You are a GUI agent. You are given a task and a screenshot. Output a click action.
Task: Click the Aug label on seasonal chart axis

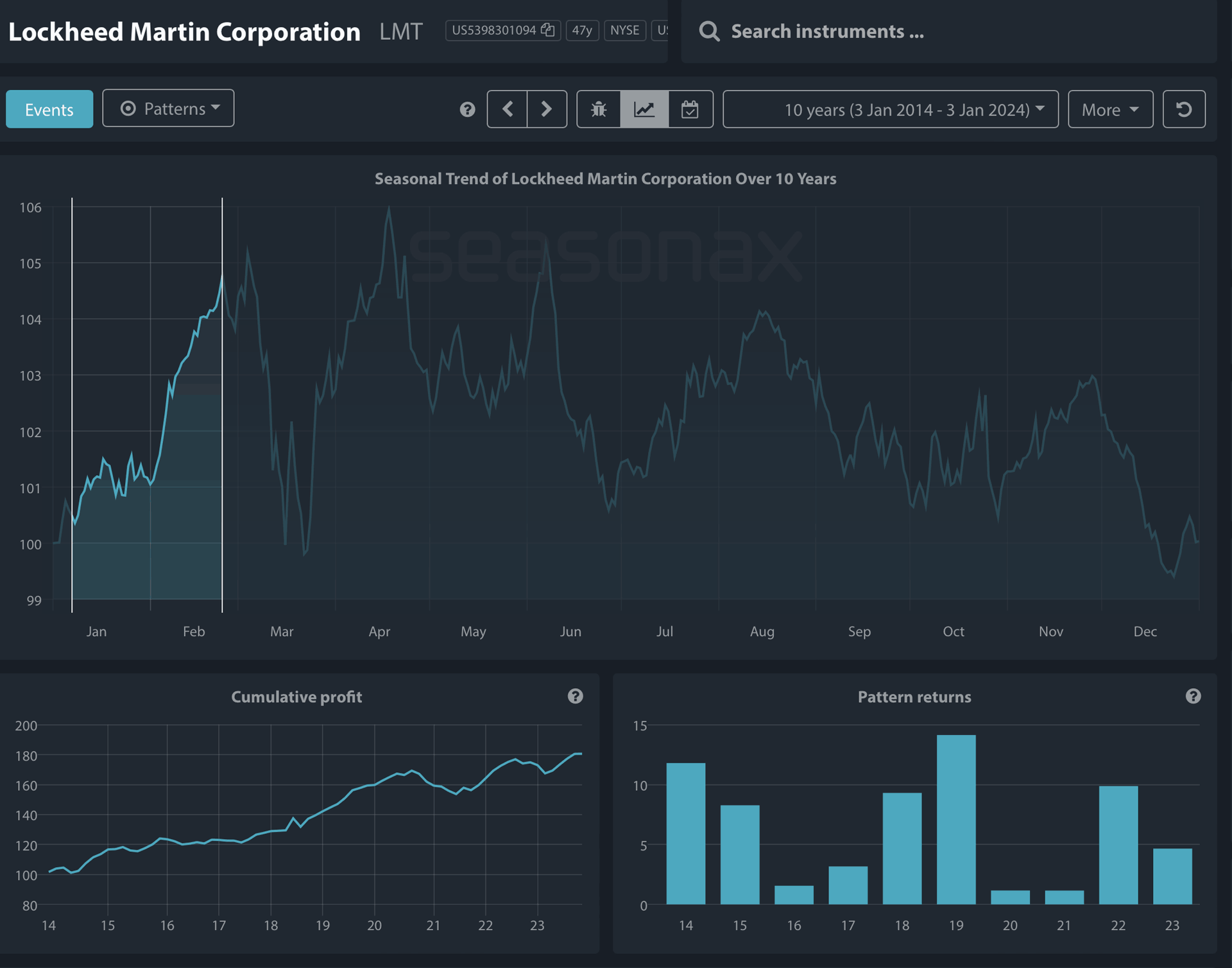(762, 632)
